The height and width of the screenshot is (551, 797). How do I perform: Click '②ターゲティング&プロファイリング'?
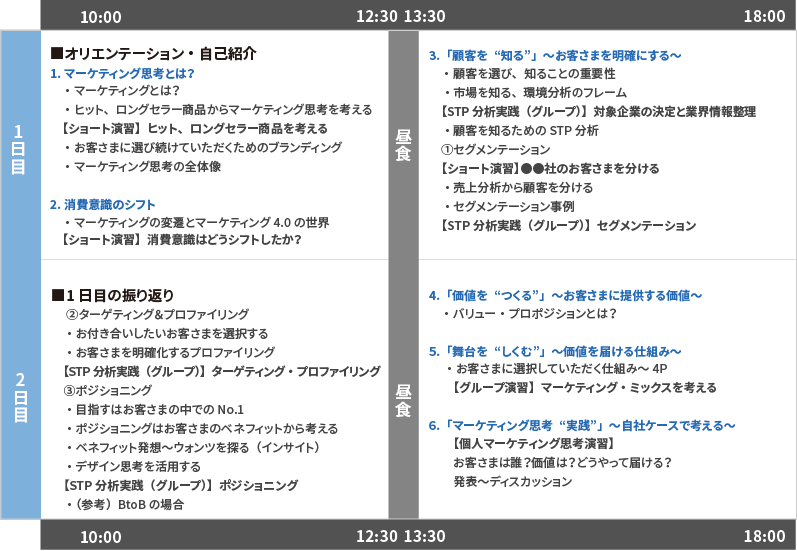pos(158,315)
